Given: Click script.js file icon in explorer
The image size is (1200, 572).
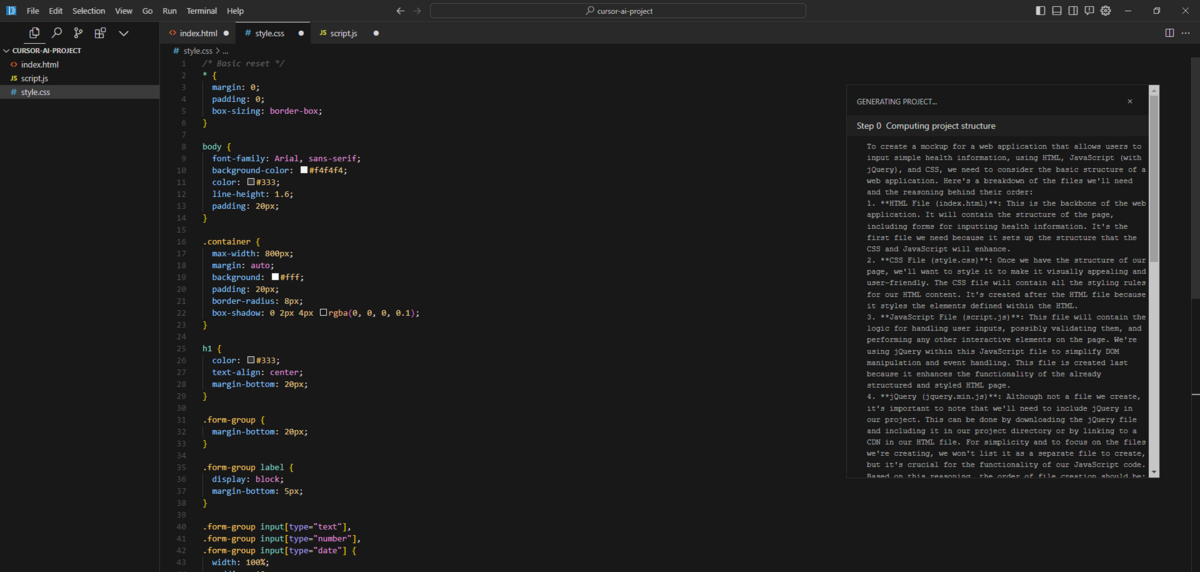Looking at the screenshot, I should point(13,78).
